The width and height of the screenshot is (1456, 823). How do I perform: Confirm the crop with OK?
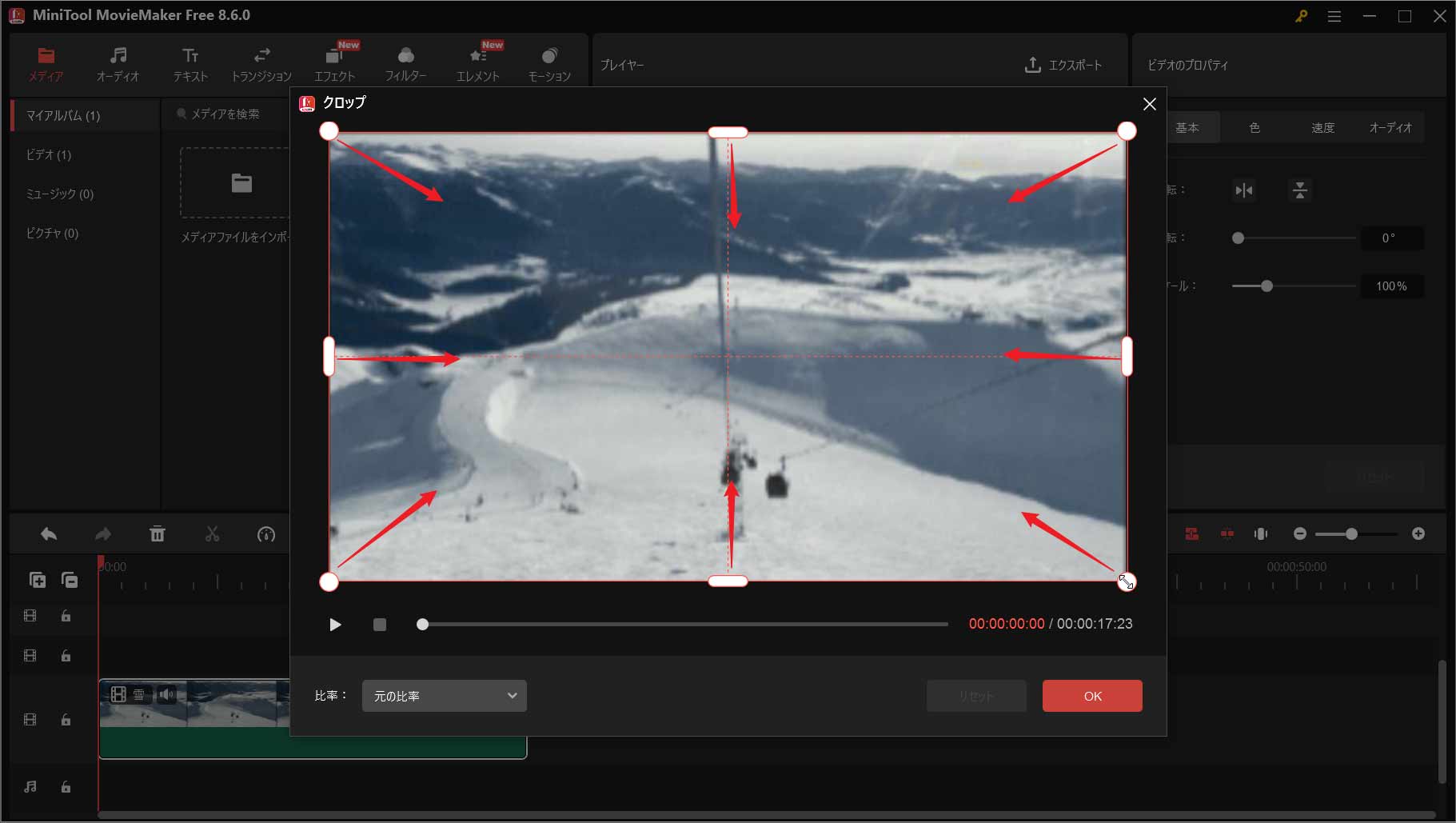(x=1092, y=696)
